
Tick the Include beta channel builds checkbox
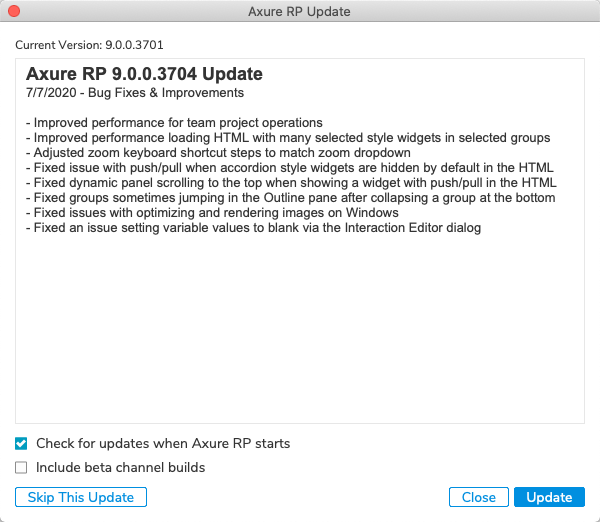tap(21, 467)
